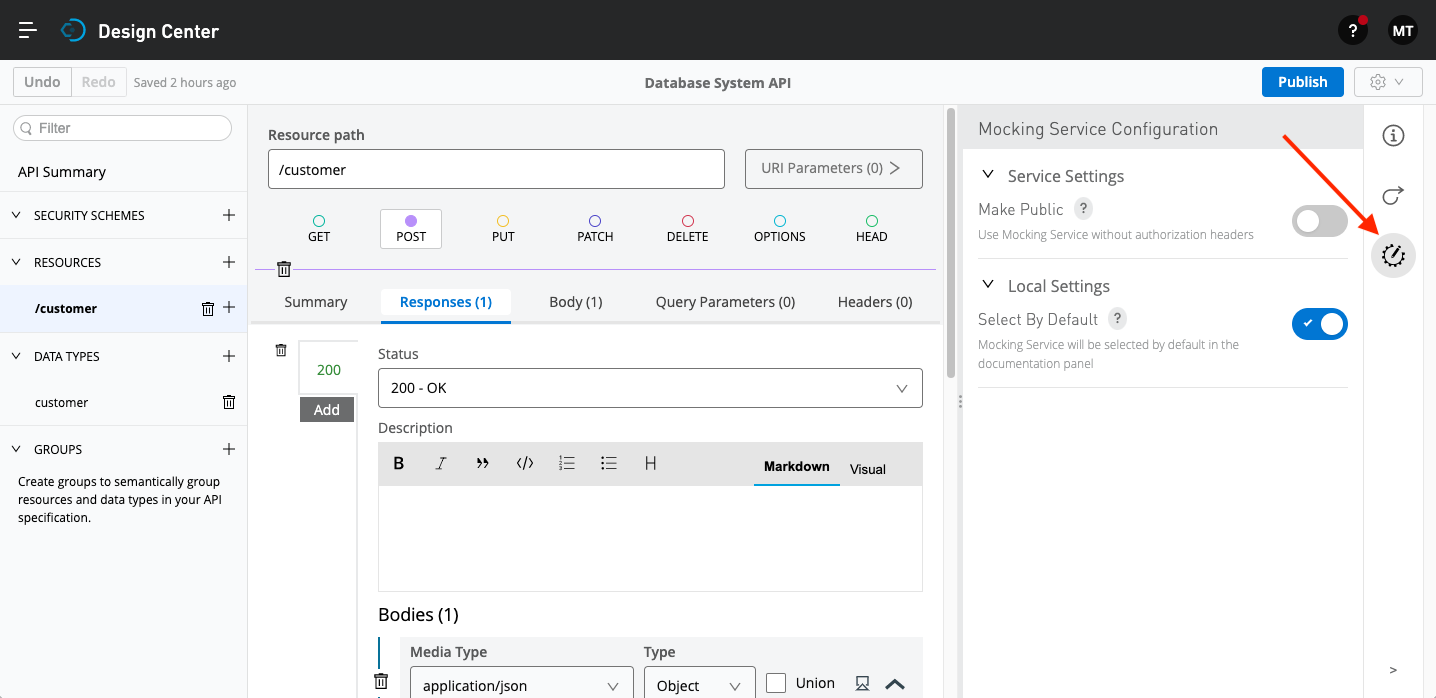Open the Mocking Service configuration icon
The width and height of the screenshot is (1436, 698).
(1393, 256)
